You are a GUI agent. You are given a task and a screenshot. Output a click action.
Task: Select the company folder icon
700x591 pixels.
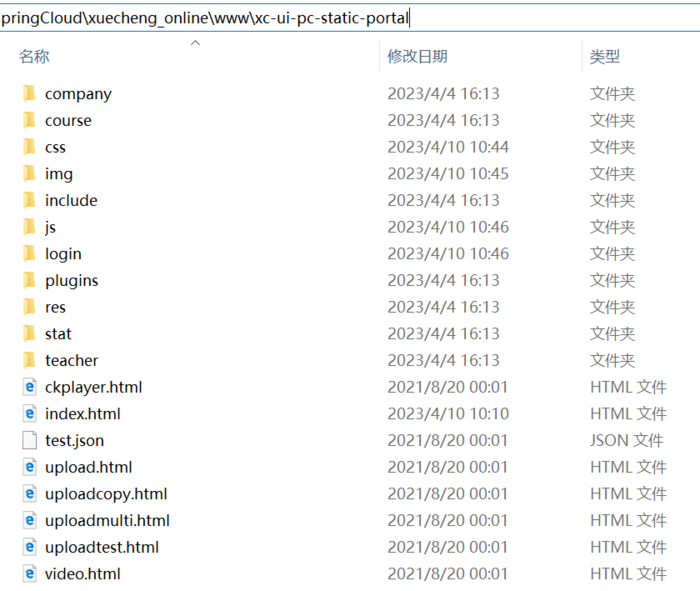coord(29,94)
